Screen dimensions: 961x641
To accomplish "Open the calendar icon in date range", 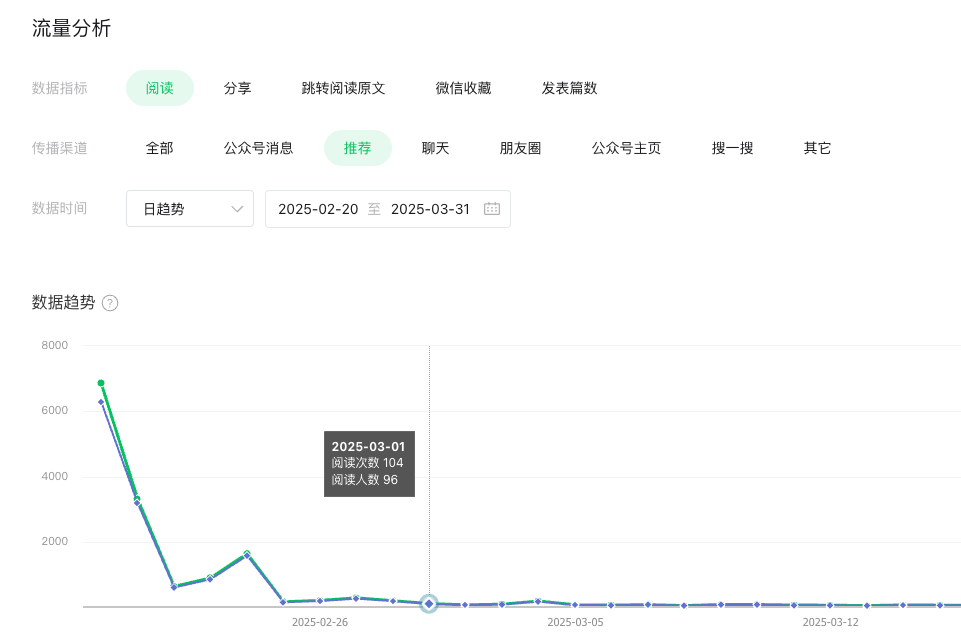I will click(492, 209).
